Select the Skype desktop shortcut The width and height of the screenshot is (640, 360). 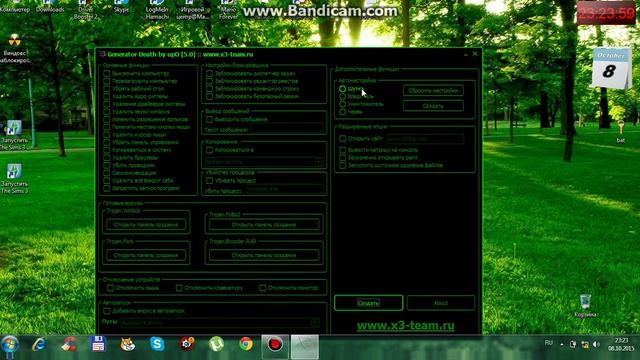pos(121,6)
